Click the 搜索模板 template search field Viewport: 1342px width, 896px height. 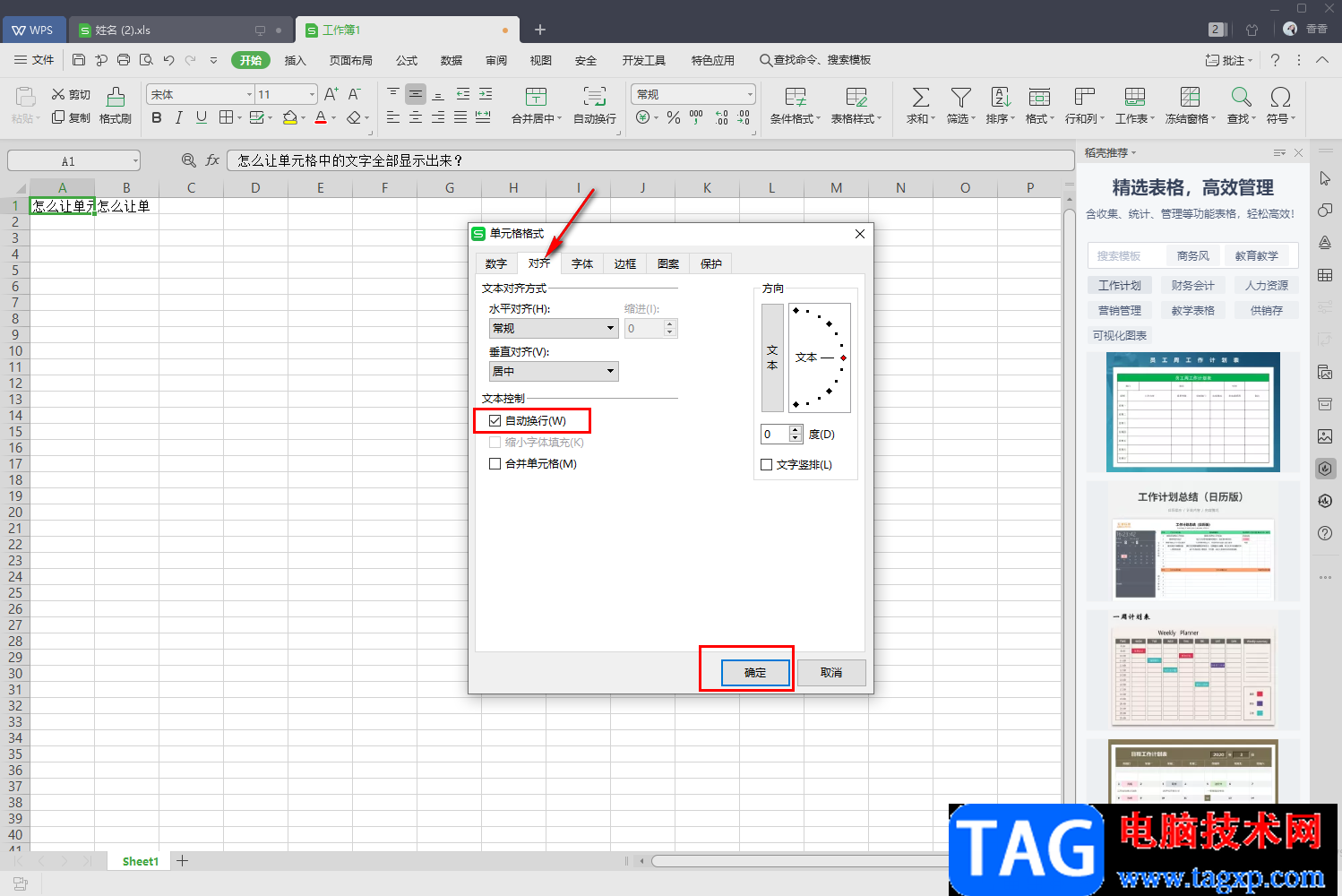coord(1127,255)
